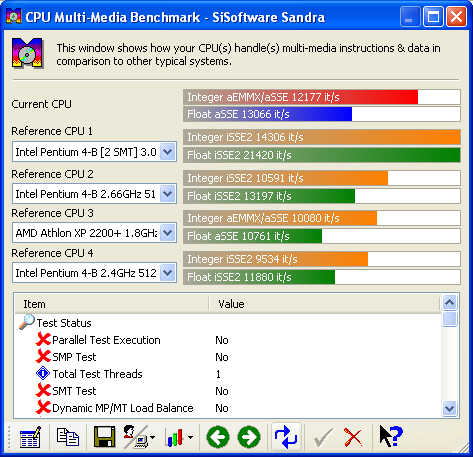
Task: Select the SMT Test row text
Action: (74, 391)
